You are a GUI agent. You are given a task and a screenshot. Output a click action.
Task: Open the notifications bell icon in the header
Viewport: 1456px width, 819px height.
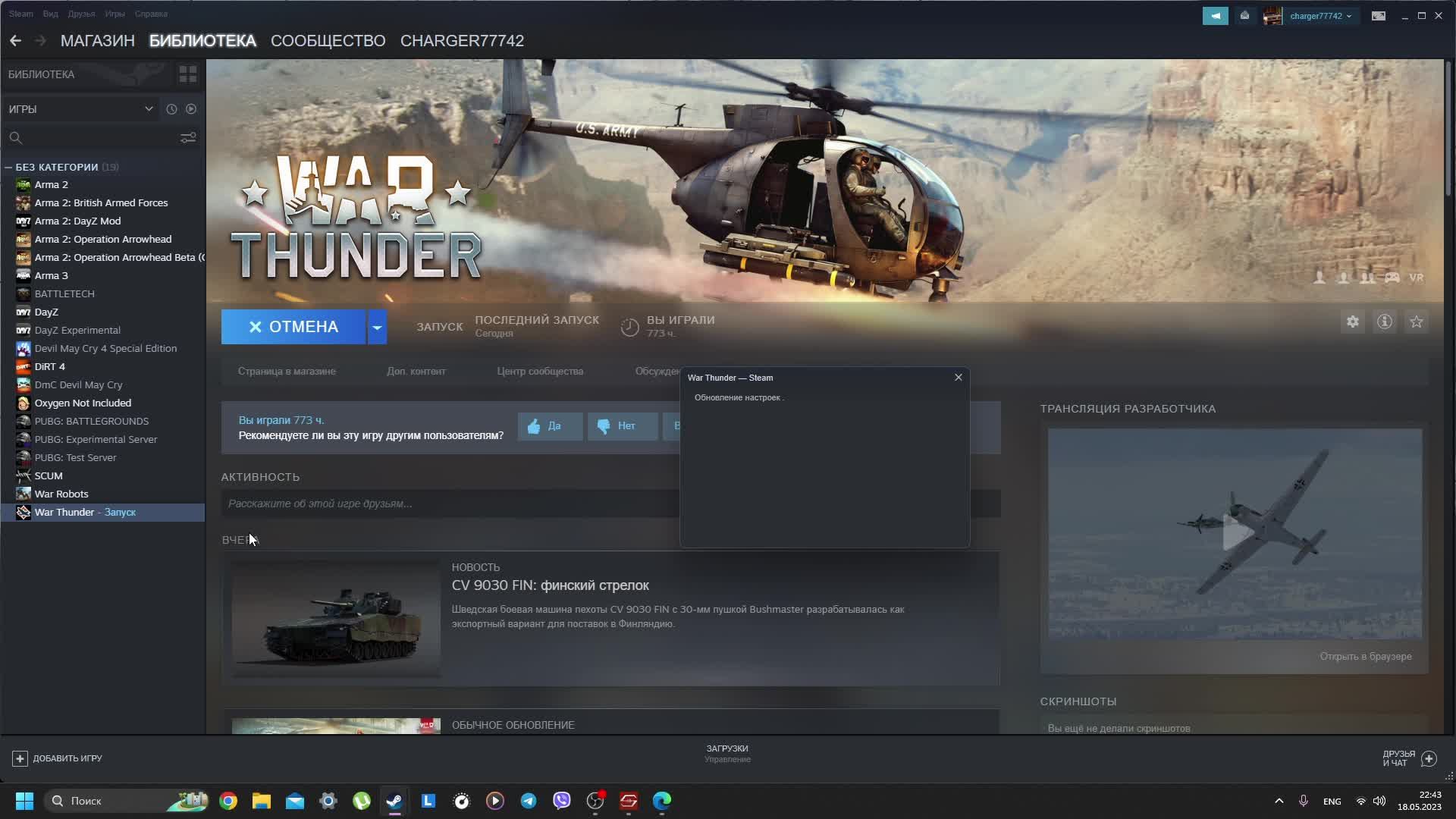(1244, 16)
